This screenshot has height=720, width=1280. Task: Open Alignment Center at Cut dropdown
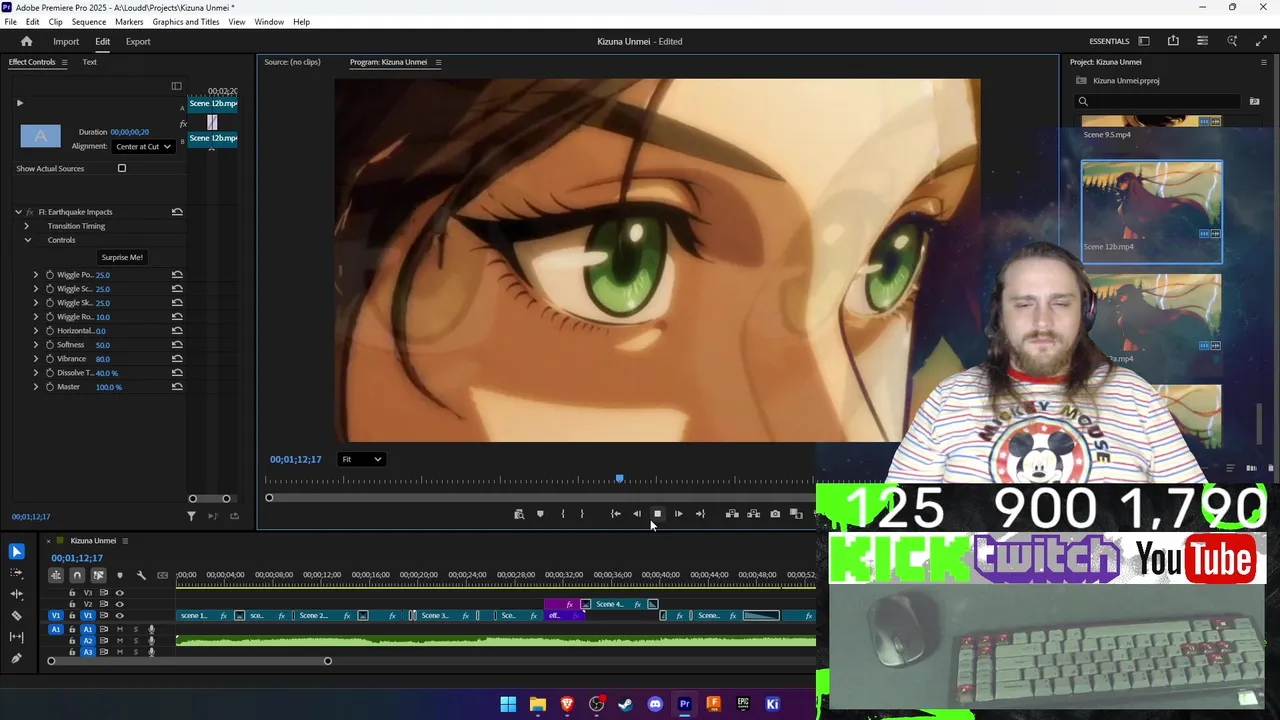click(144, 146)
